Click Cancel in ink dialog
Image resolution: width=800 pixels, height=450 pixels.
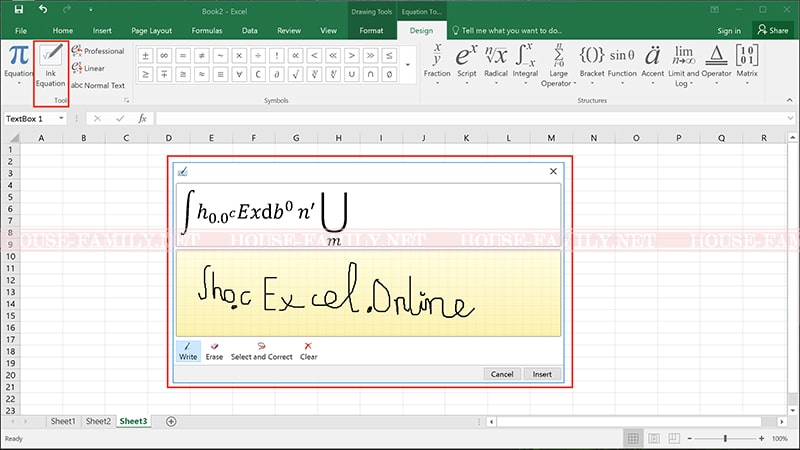coord(502,374)
